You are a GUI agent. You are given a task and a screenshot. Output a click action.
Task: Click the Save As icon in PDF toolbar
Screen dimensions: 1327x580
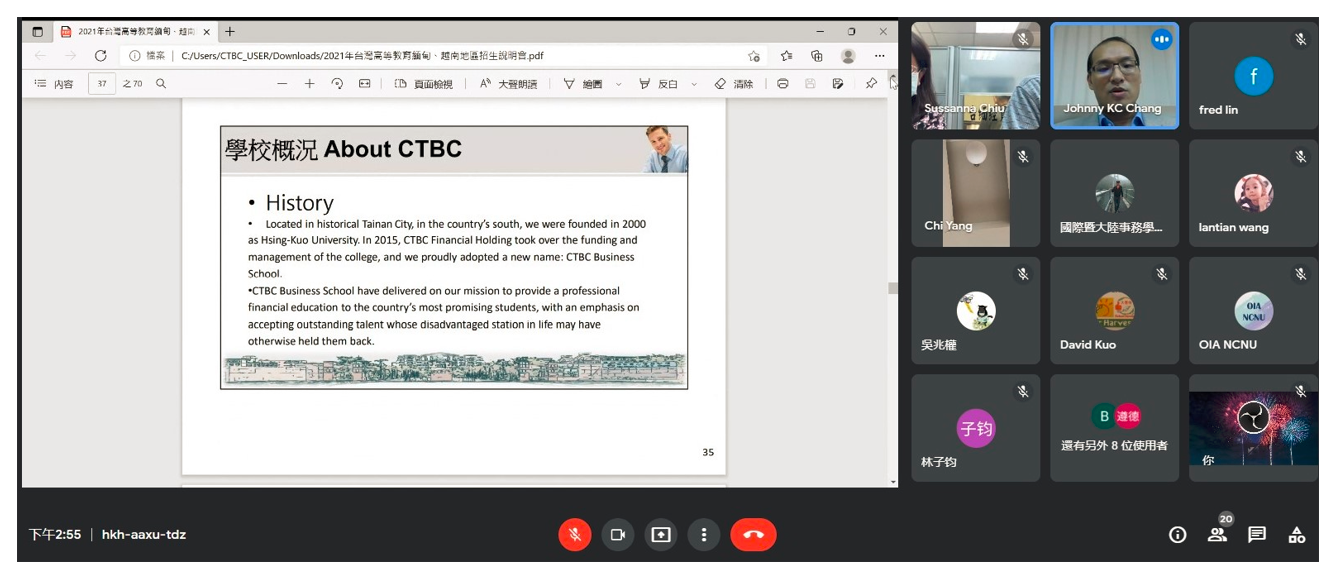pyautogui.click(x=838, y=84)
